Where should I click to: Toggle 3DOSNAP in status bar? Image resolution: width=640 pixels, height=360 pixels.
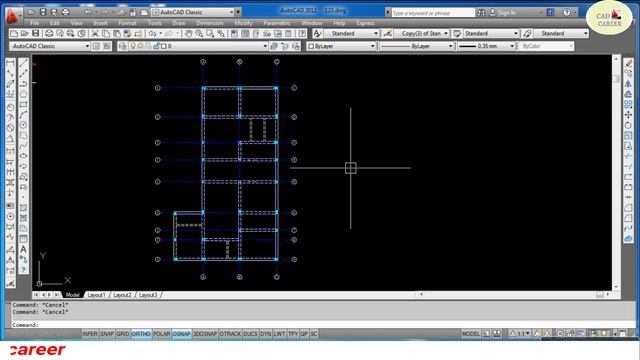(205, 334)
